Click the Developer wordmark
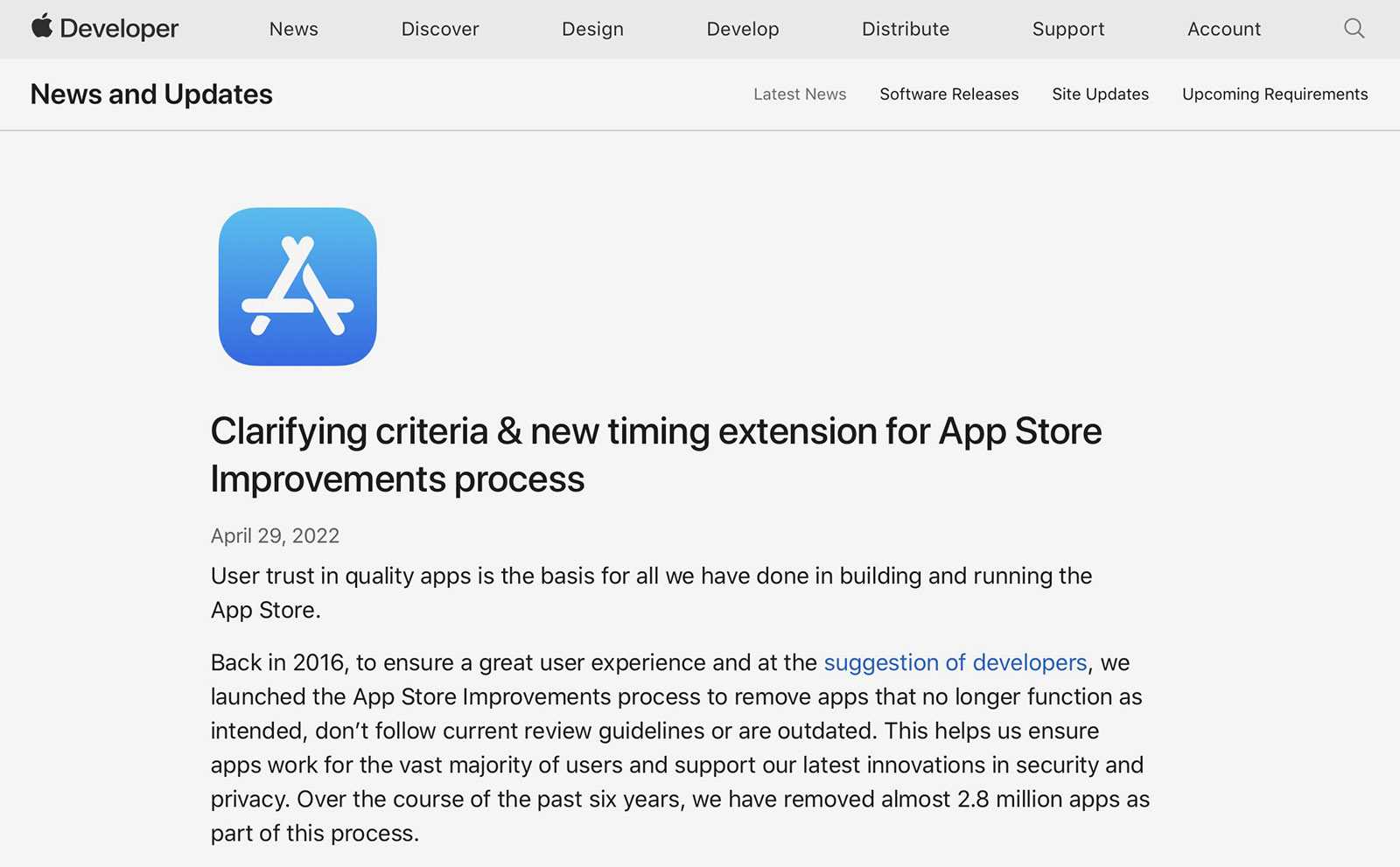Image resolution: width=1400 pixels, height=867 pixels. point(119,29)
